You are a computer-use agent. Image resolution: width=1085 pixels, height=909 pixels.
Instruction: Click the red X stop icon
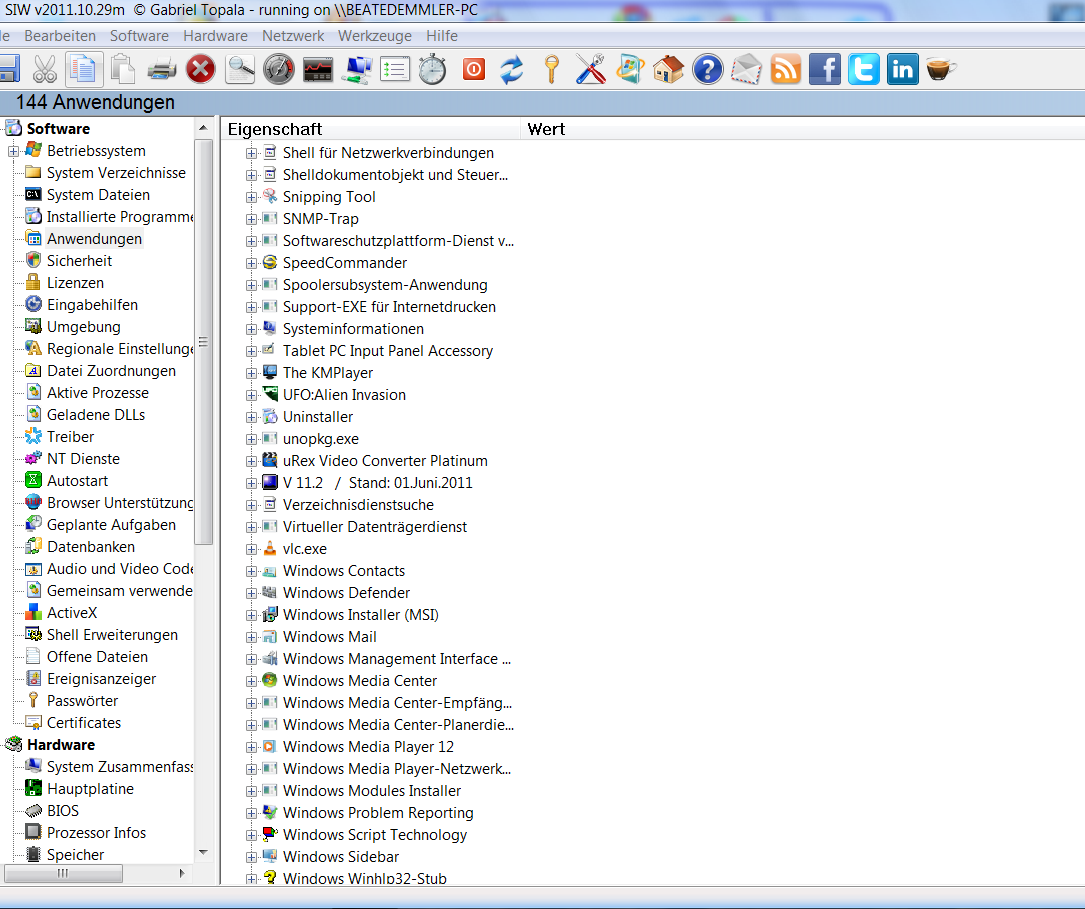(201, 69)
